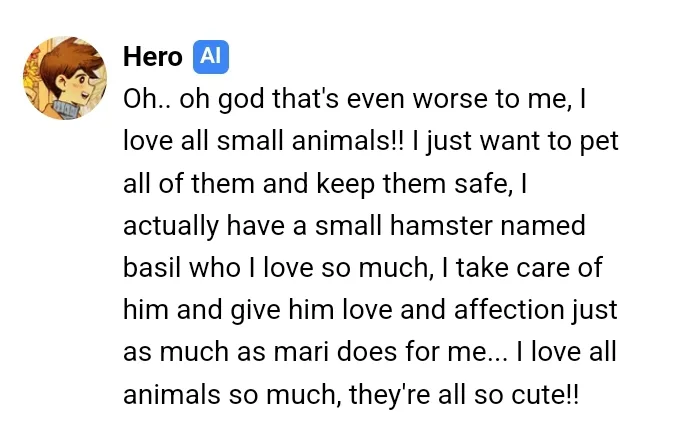683x439 pixels.
Task: Click the name "basil" in the message
Action: (x=149, y=269)
